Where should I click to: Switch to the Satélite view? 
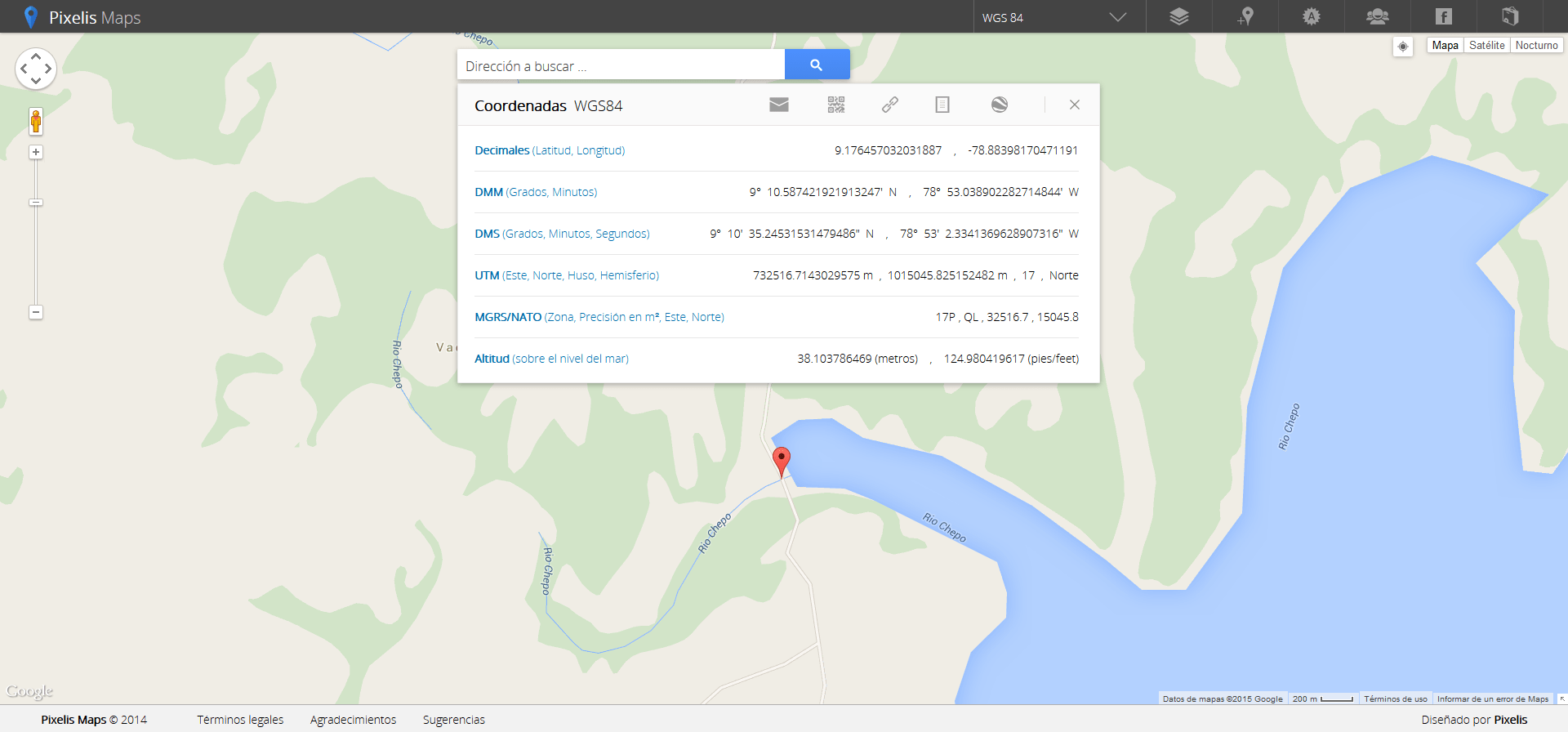click(x=1486, y=46)
